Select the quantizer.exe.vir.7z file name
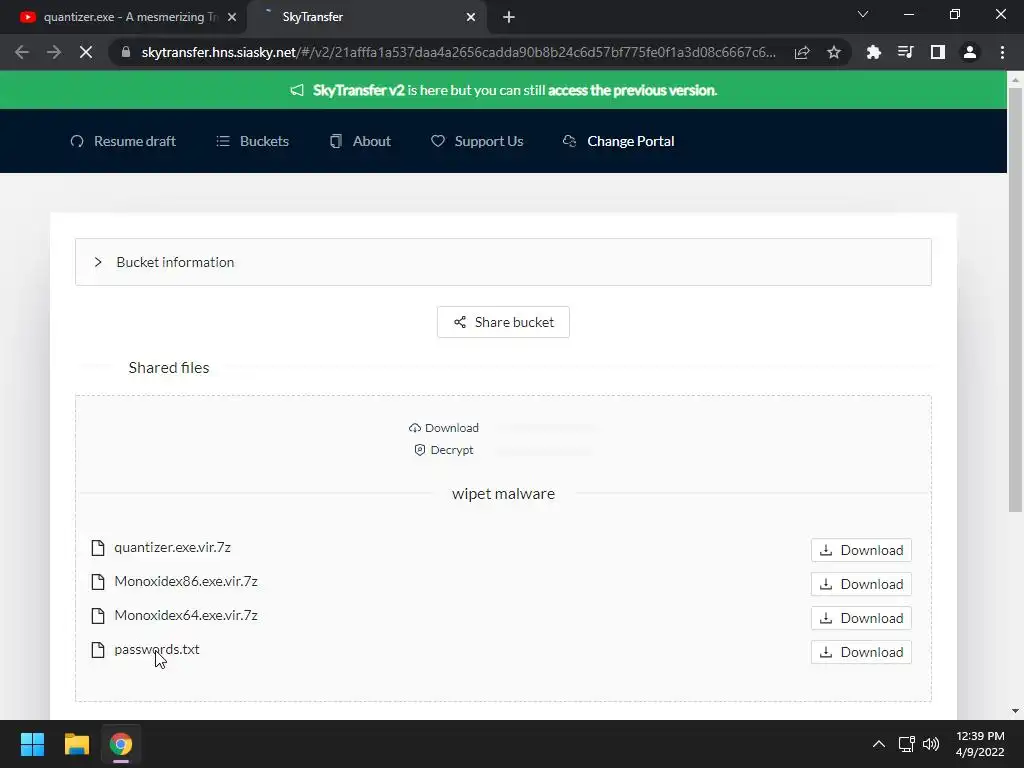The image size is (1024, 768). (172, 547)
